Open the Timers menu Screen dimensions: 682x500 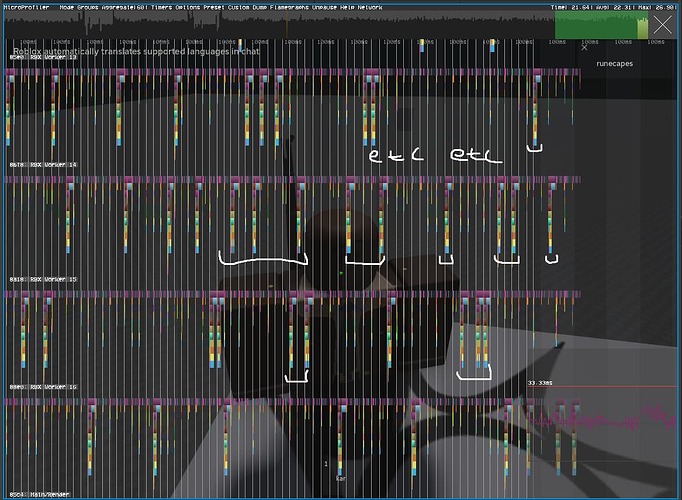pyautogui.click(x=162, y=7)
